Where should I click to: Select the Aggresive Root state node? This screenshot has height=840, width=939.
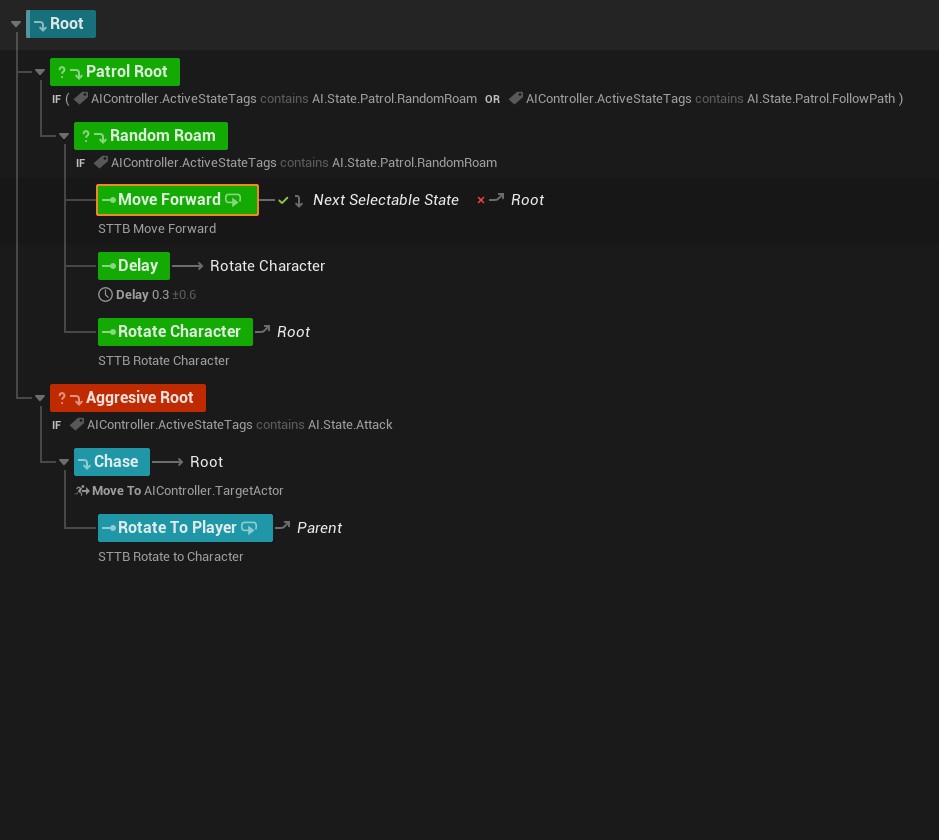128,398
